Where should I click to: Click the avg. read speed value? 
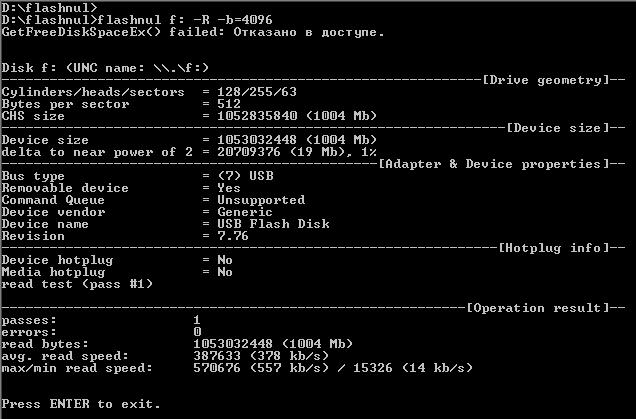257,355
